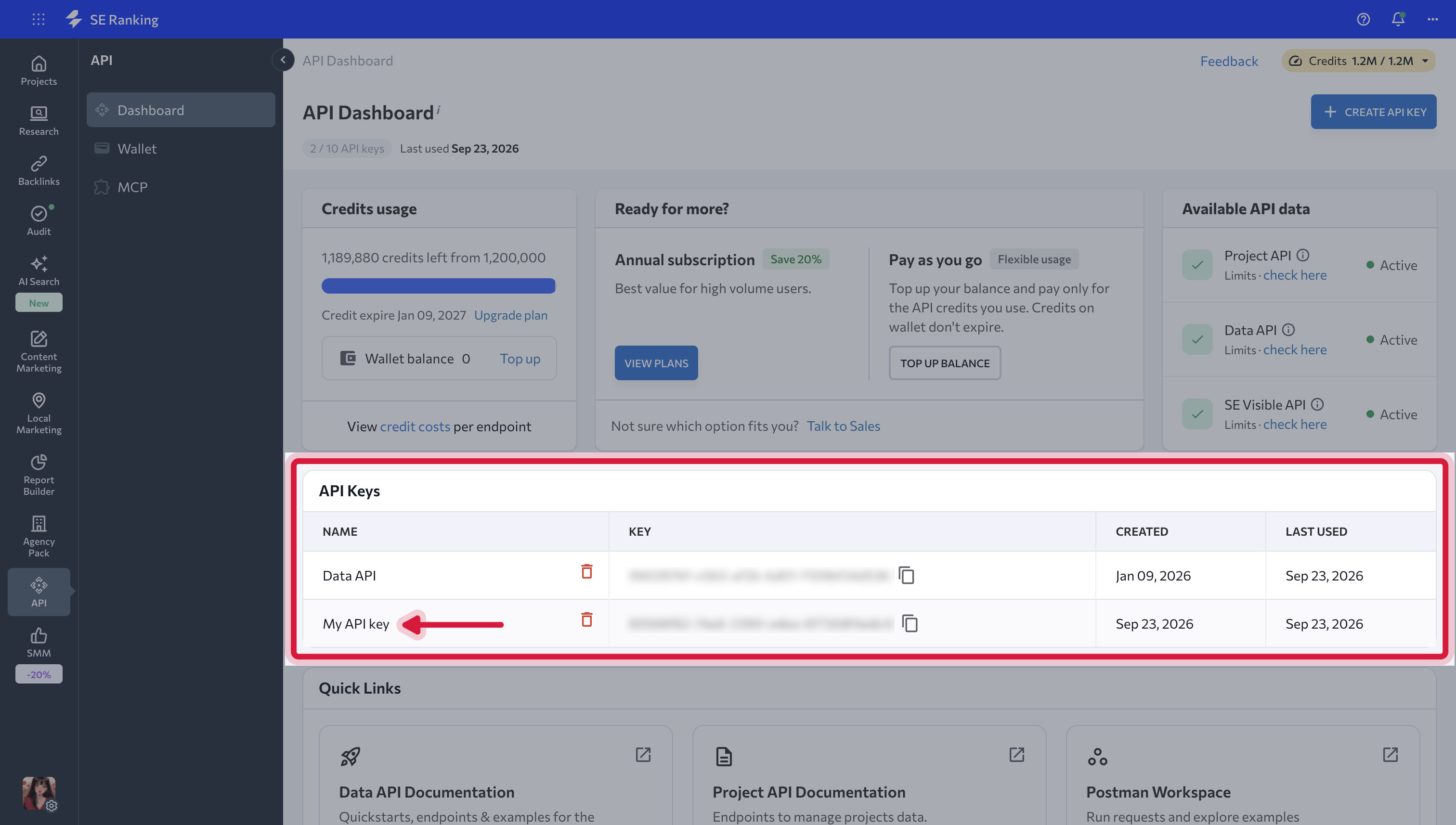Copy the Data API key value

coord(906,575)
